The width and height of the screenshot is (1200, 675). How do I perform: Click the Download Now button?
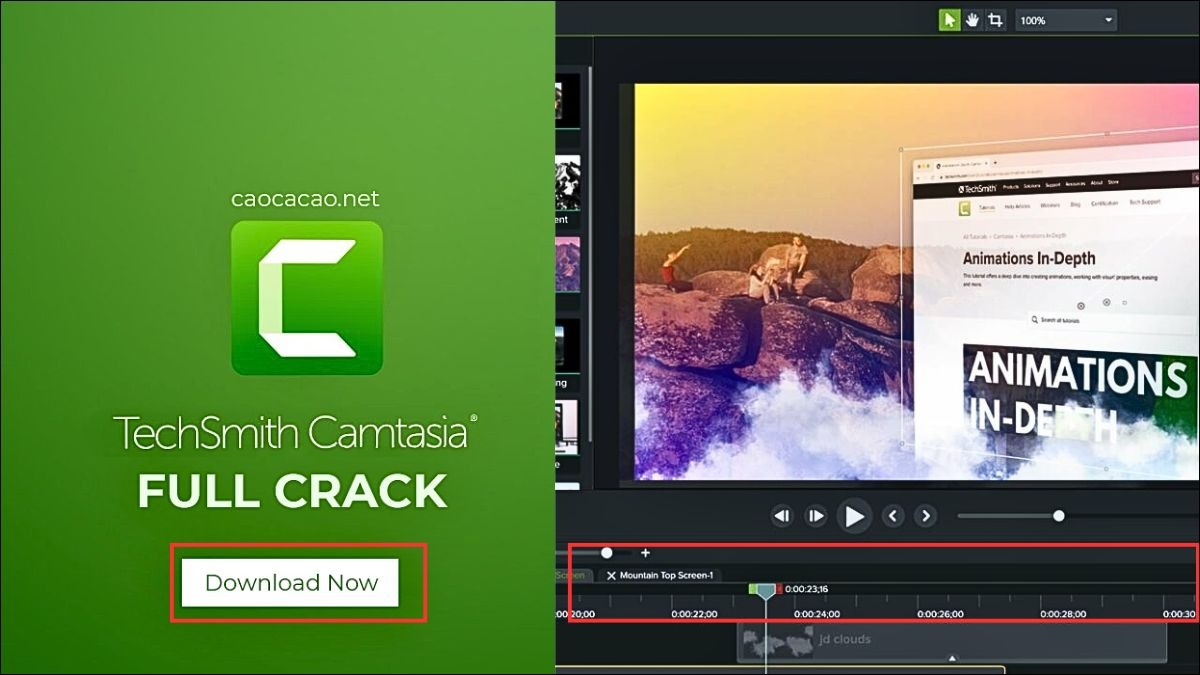[291, 583]
